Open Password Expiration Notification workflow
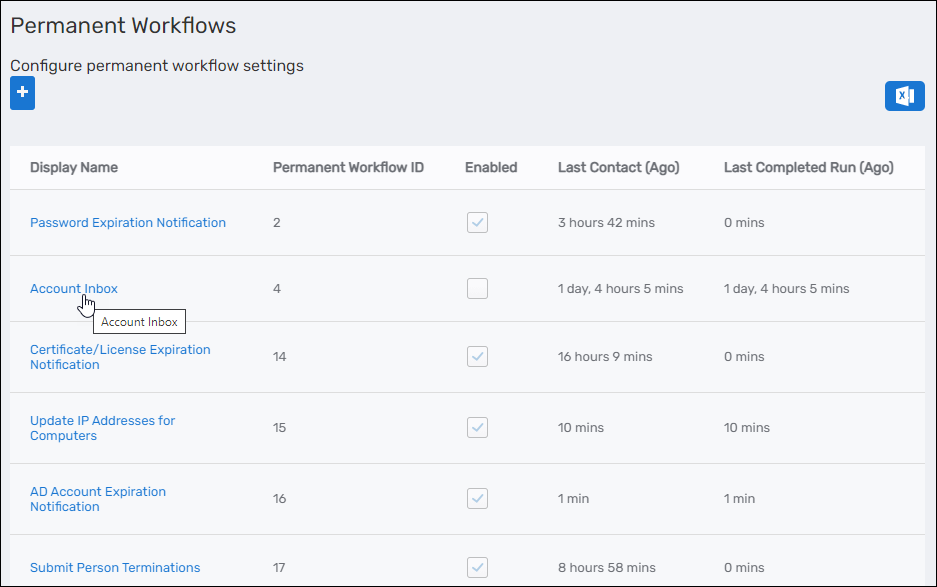This screenshot has height=587, width=937. pyautogui.click(x=127, y=223)
